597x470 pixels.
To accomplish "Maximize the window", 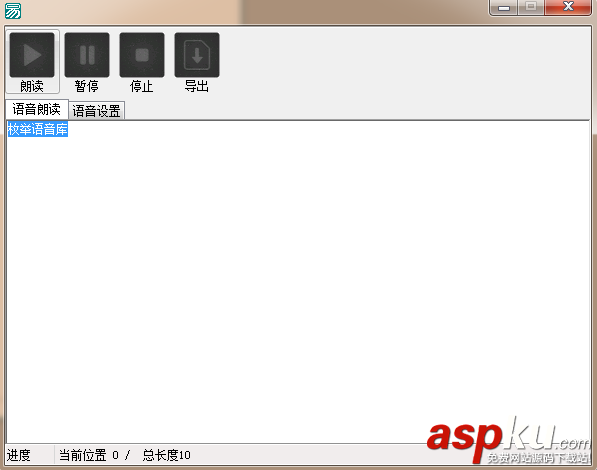I will [531, 7].
